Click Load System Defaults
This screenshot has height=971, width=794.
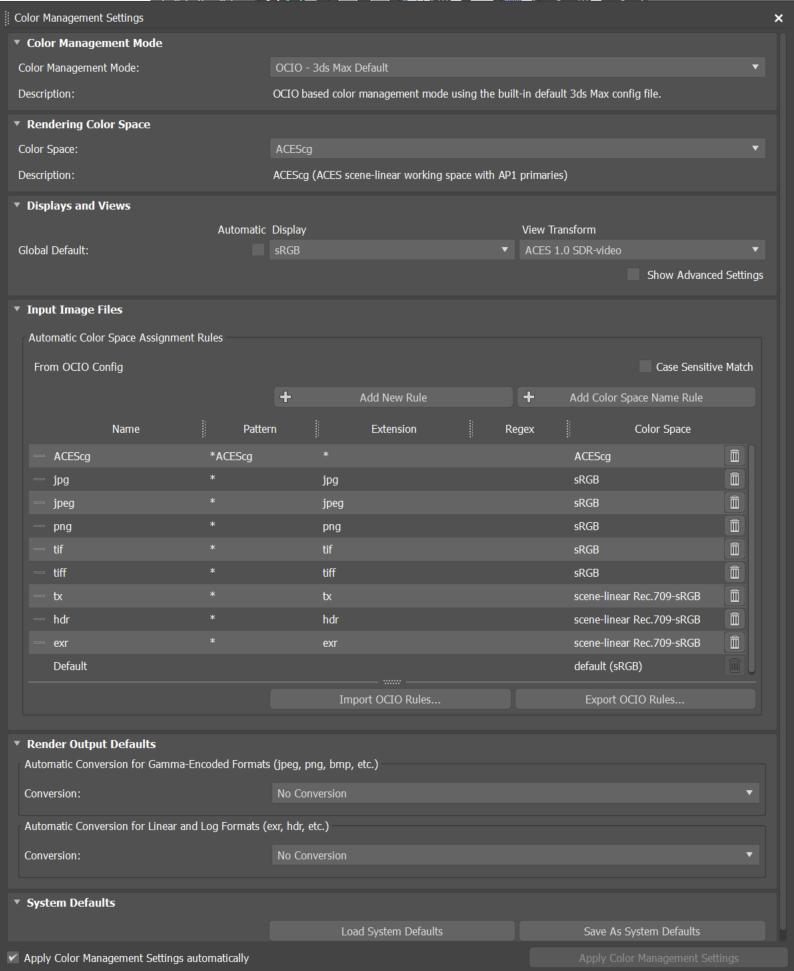pyautogui.click(x=392, y=931)
